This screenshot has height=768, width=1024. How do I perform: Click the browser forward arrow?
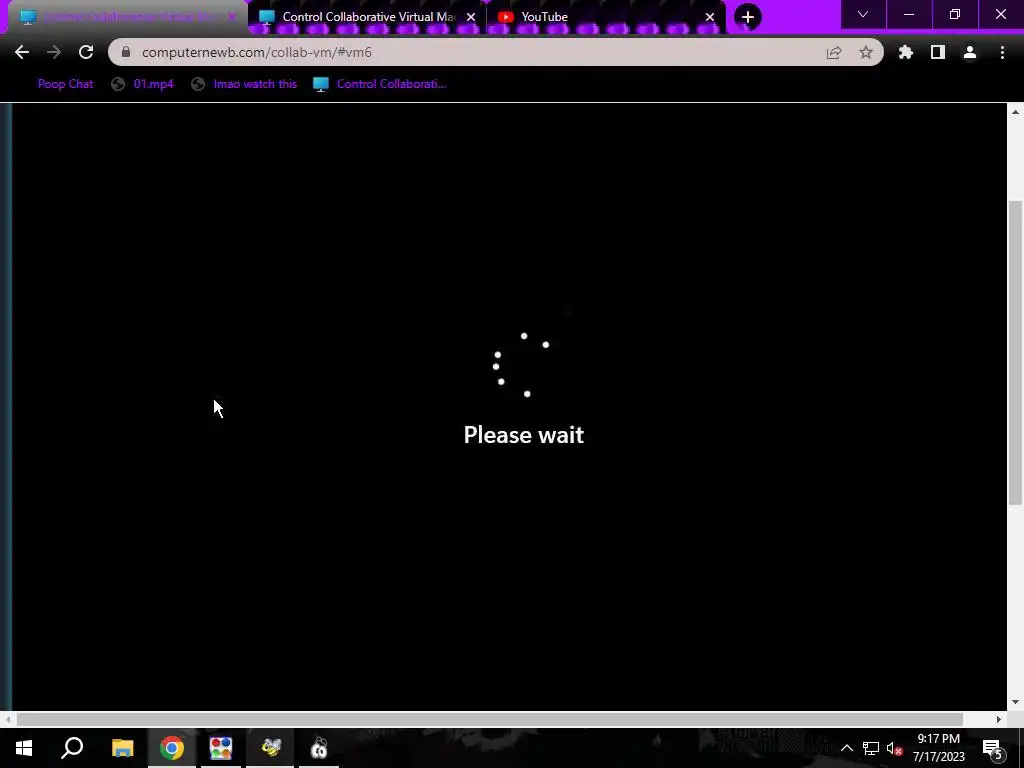pos(54,52)
